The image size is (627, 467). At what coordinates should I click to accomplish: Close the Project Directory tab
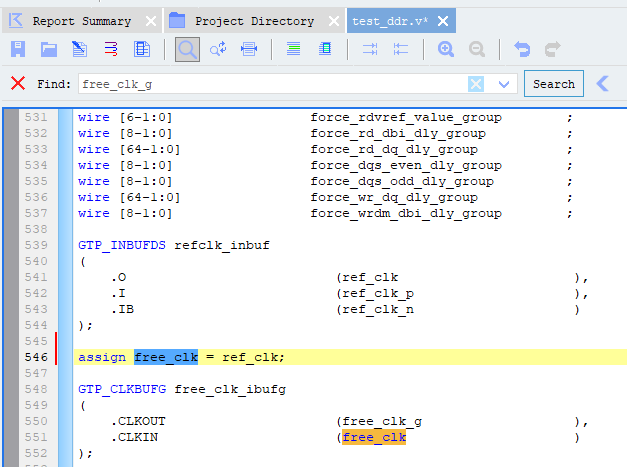[x=334, y=21]
